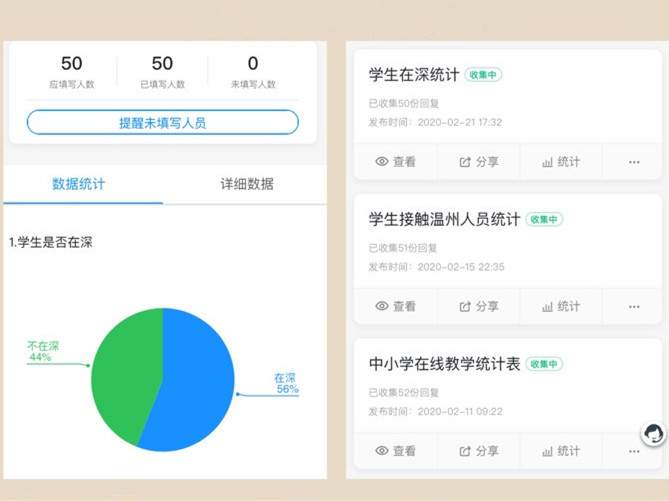
Task: Click eye icon under 中小学在线教学统计表
Action: pyautogui.click(x=382, y=451)
